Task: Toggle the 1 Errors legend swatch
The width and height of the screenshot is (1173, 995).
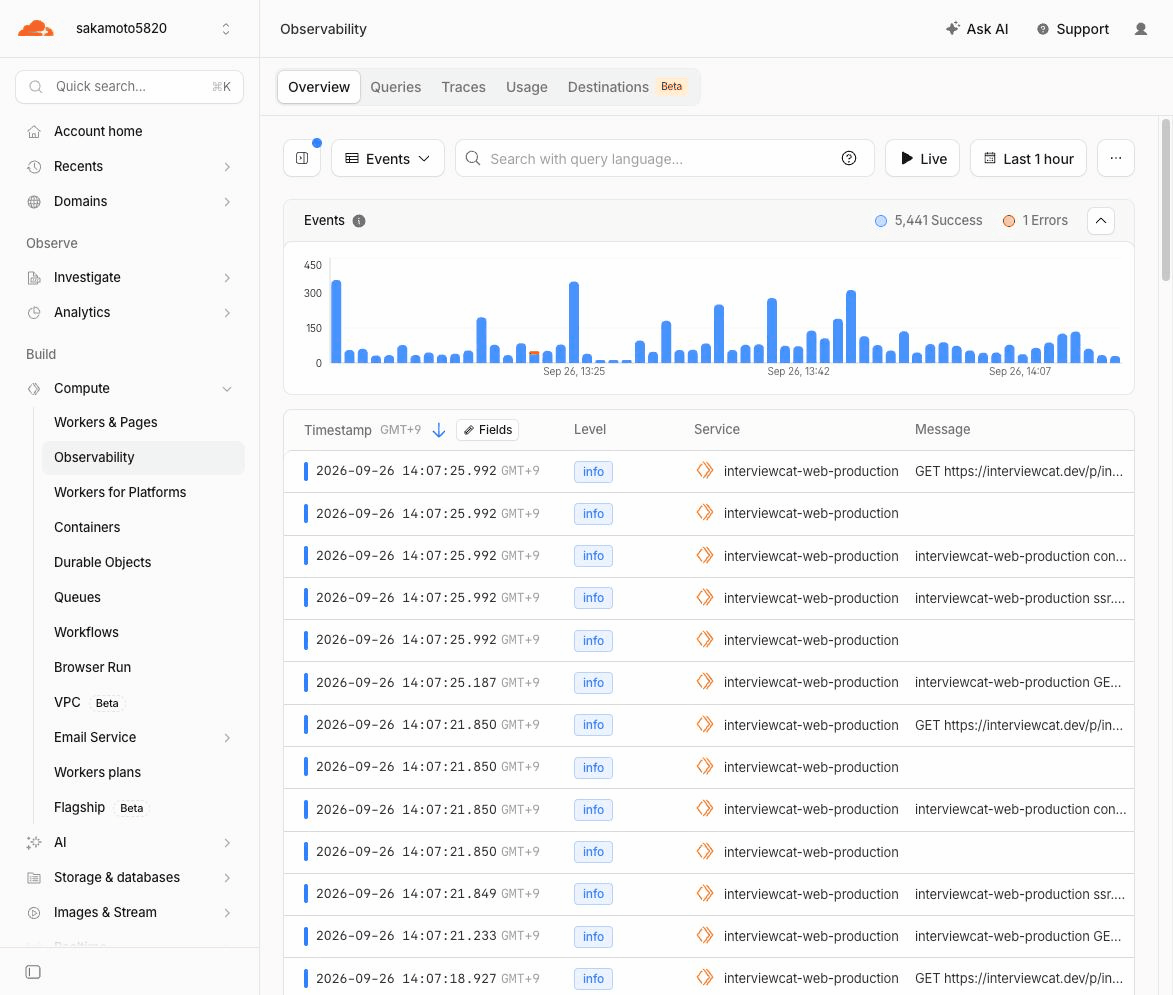Action: pyautogui.click(x=1008, y=221)
